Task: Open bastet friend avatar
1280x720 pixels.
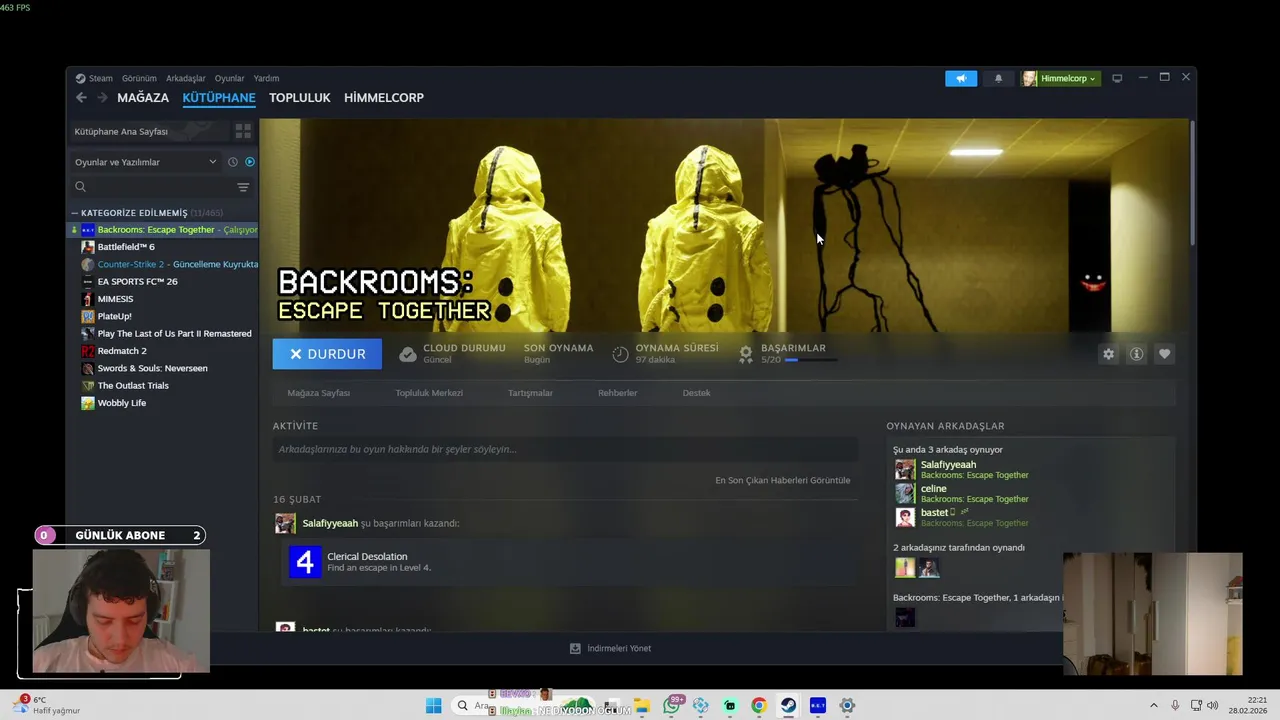Action: pos(904,517)
